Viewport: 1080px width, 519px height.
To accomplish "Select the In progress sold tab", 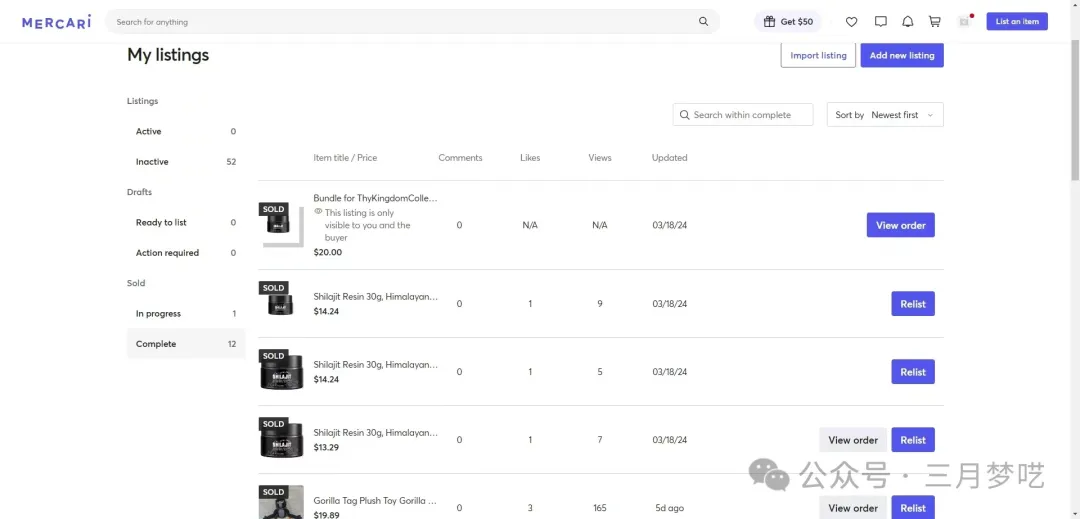I will click(x=186, y=313).
